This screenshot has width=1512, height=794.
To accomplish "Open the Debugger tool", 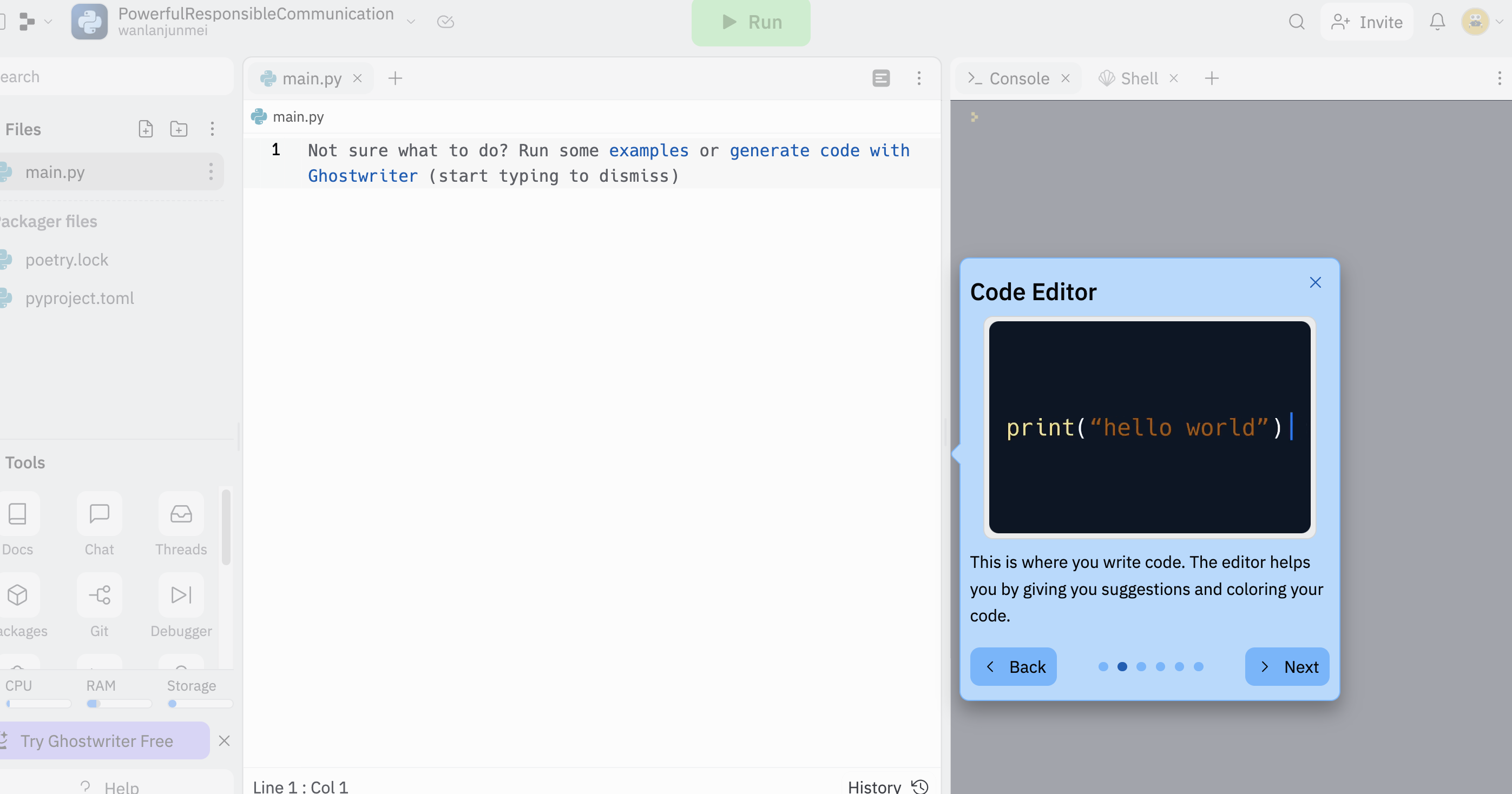I will (181, 595).
